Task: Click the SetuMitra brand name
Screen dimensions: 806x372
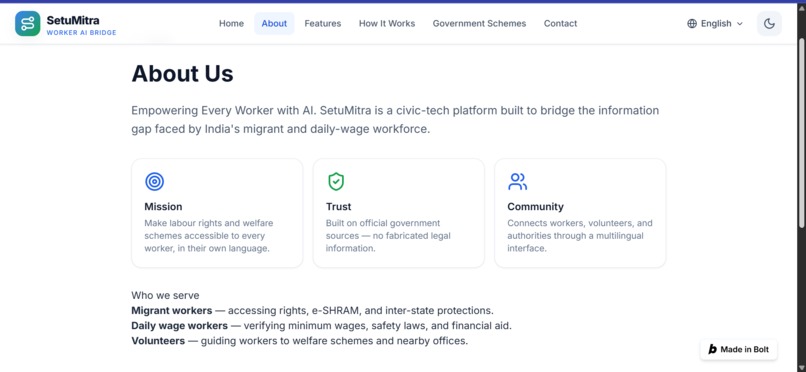Action: coord(73,20)
